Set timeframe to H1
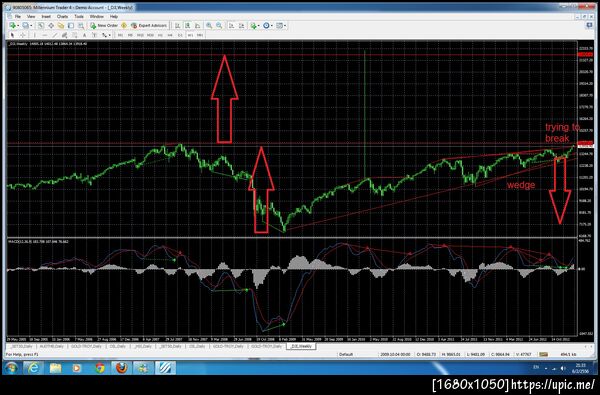The image size is (600, 395). tap(160, 35)
